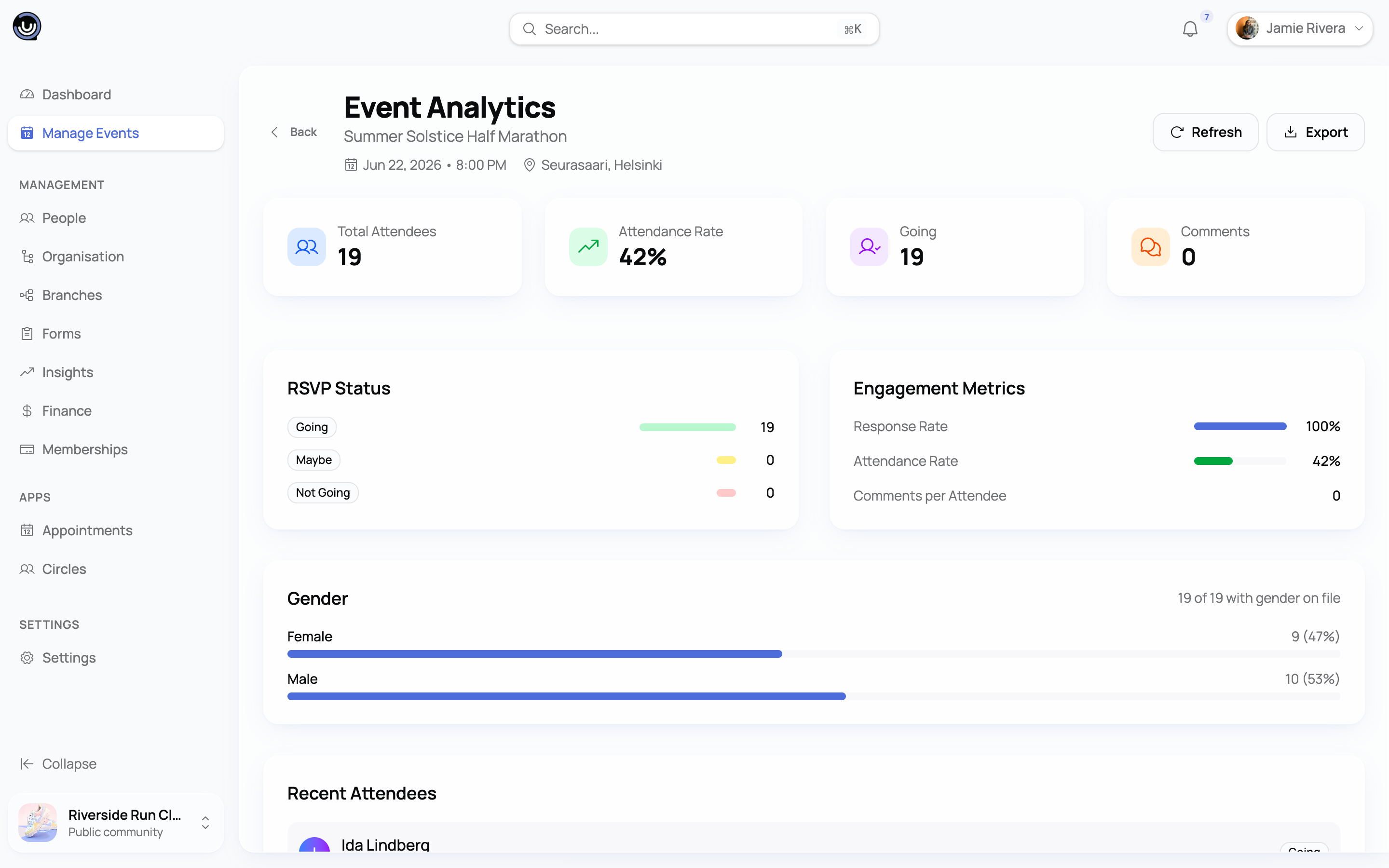Refresh the event analytics
Viewport: 1389px width, 868px height.
tap(1205, 132)
